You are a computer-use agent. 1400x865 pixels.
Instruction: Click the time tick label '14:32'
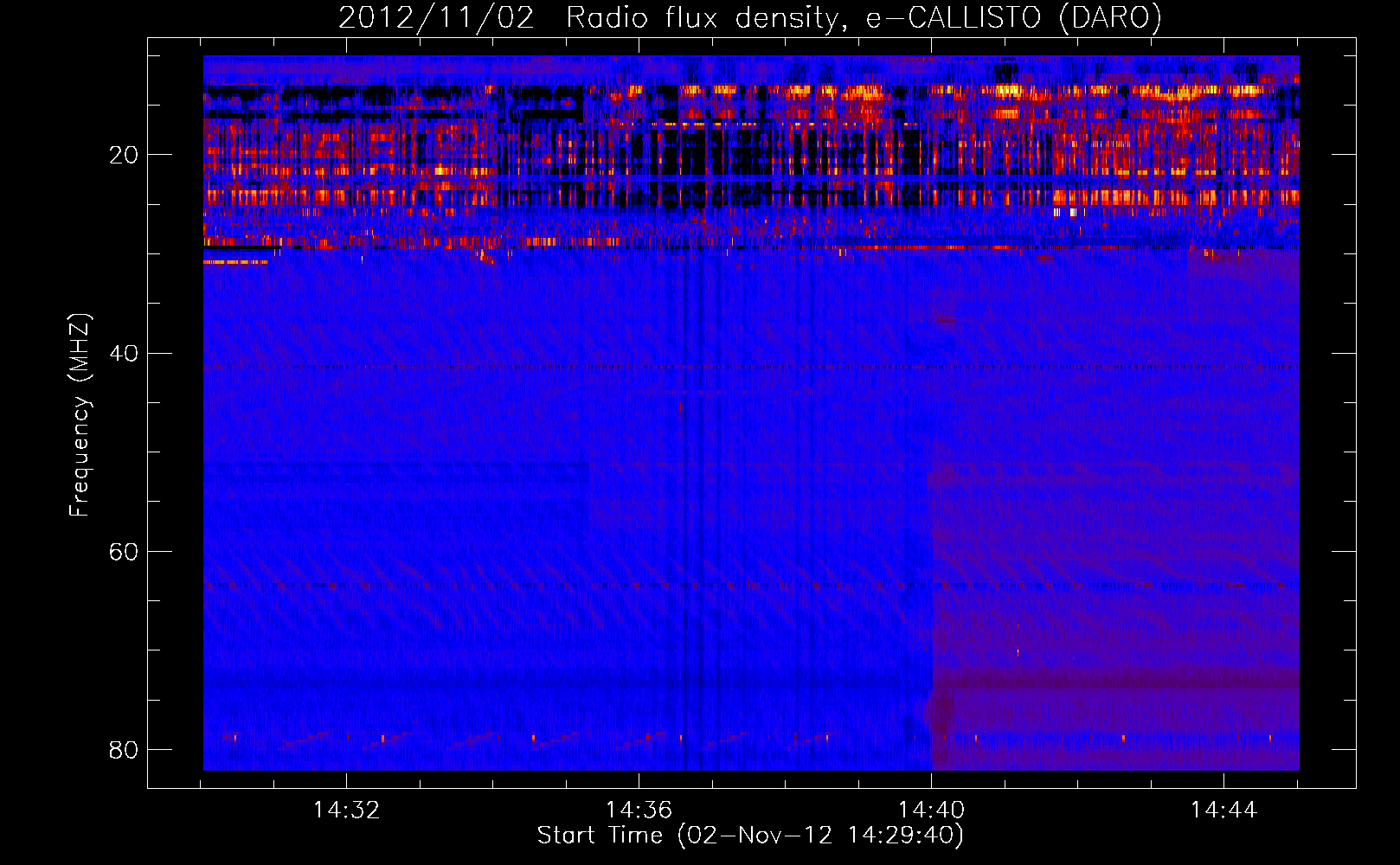[346, 811]
